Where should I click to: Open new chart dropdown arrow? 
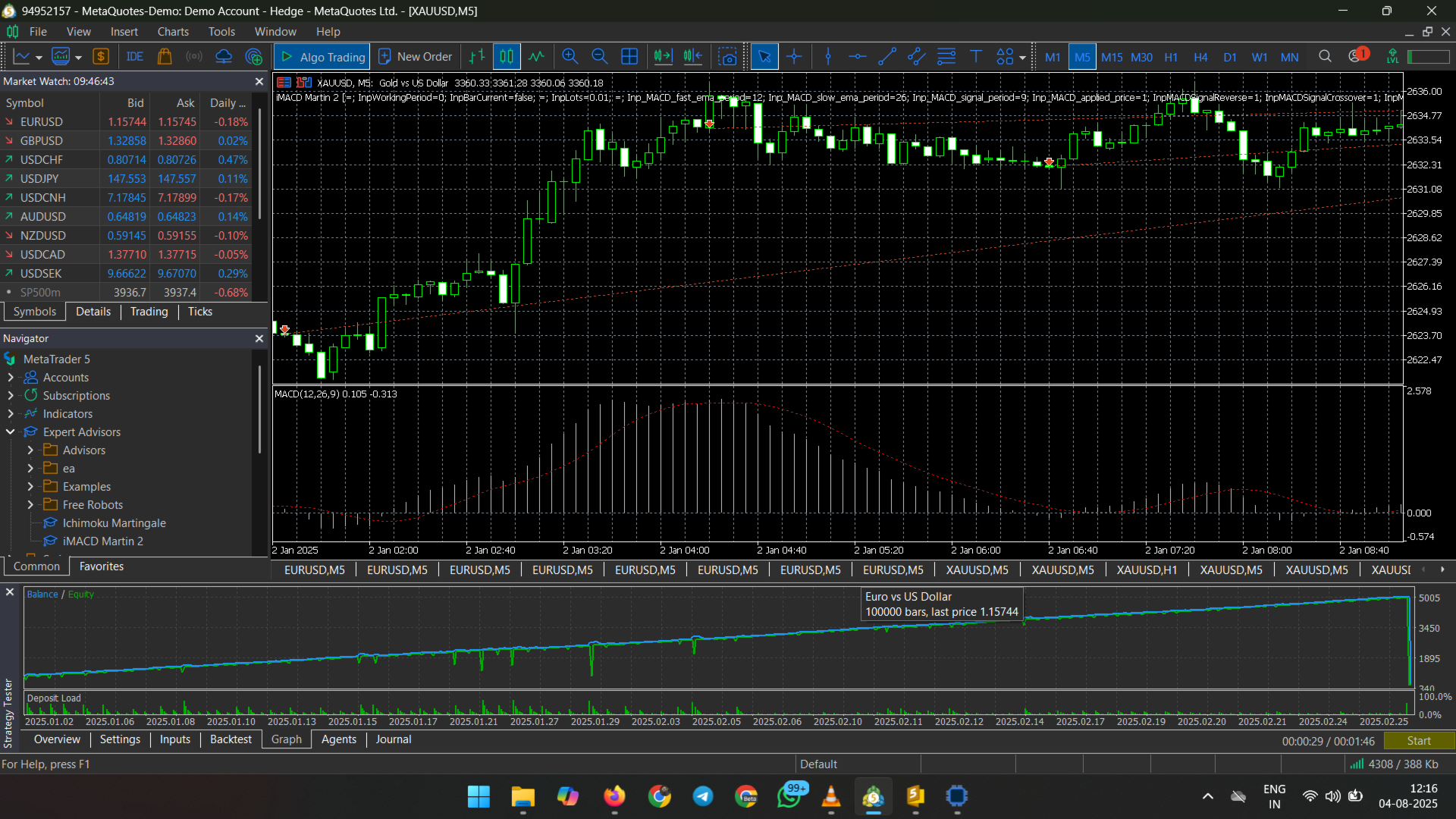pyautogui.click(x=38, y=58)
